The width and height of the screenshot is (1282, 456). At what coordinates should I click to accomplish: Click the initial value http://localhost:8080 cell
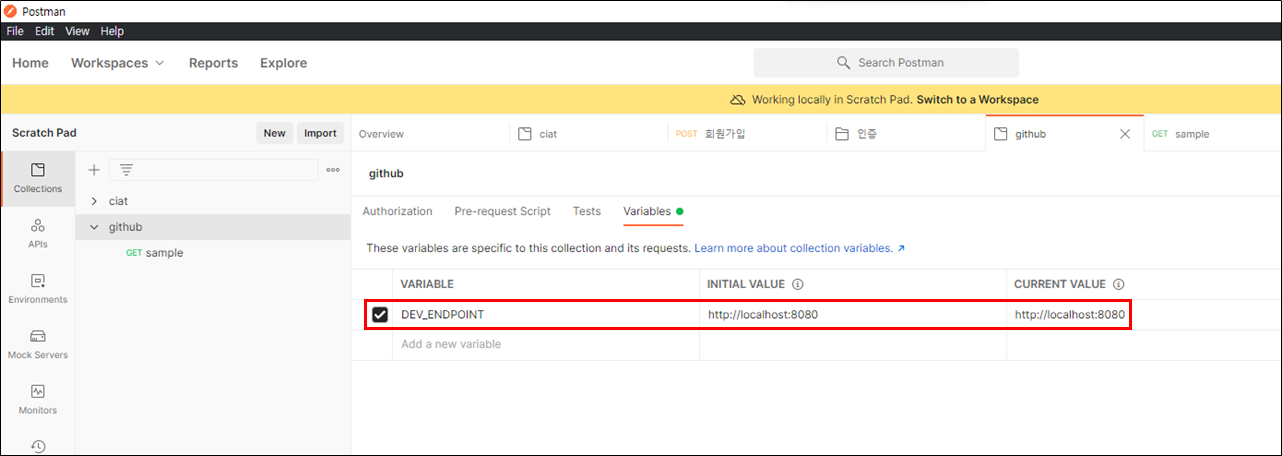852,314
